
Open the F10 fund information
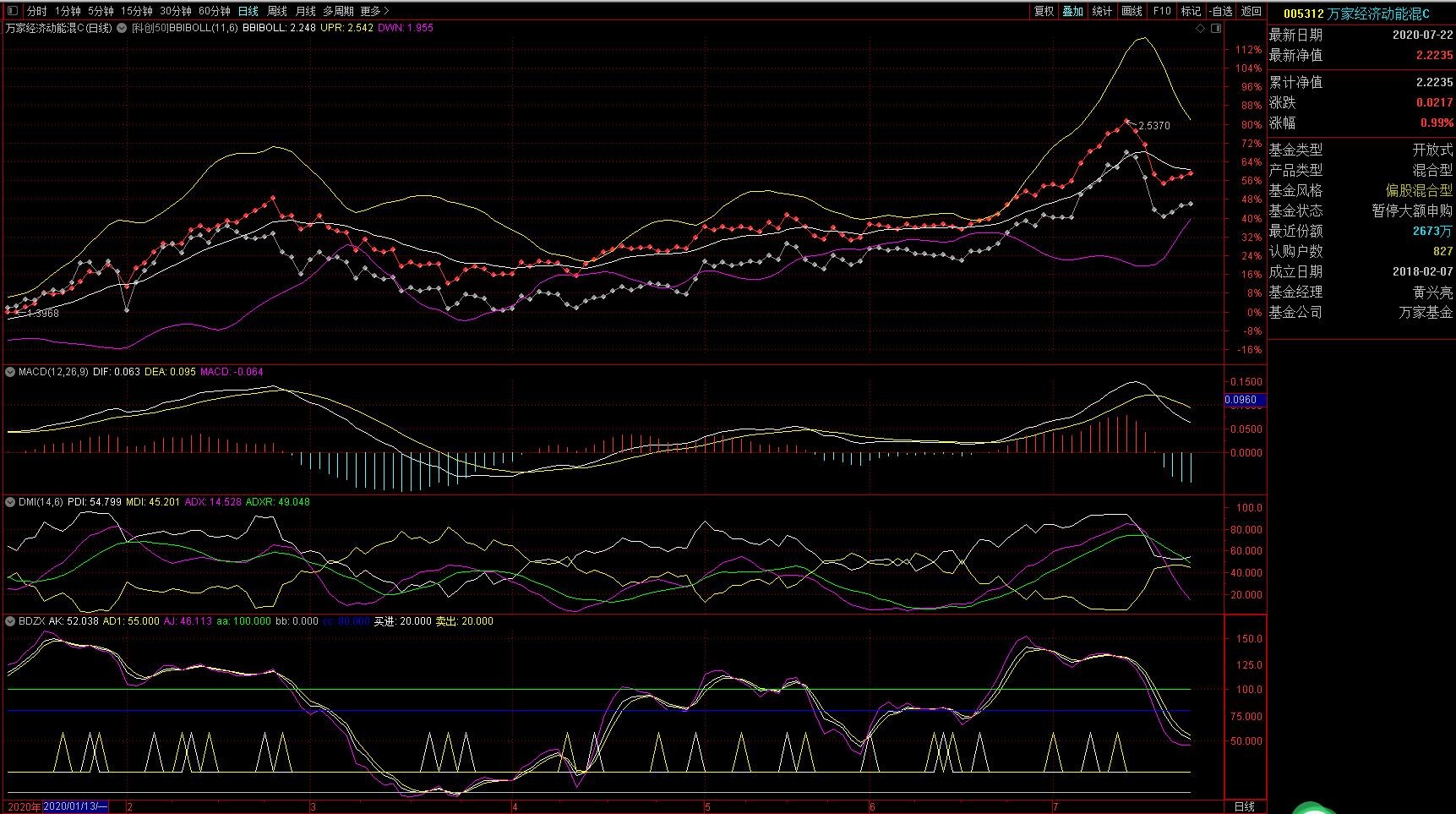tap(1163, 11)
